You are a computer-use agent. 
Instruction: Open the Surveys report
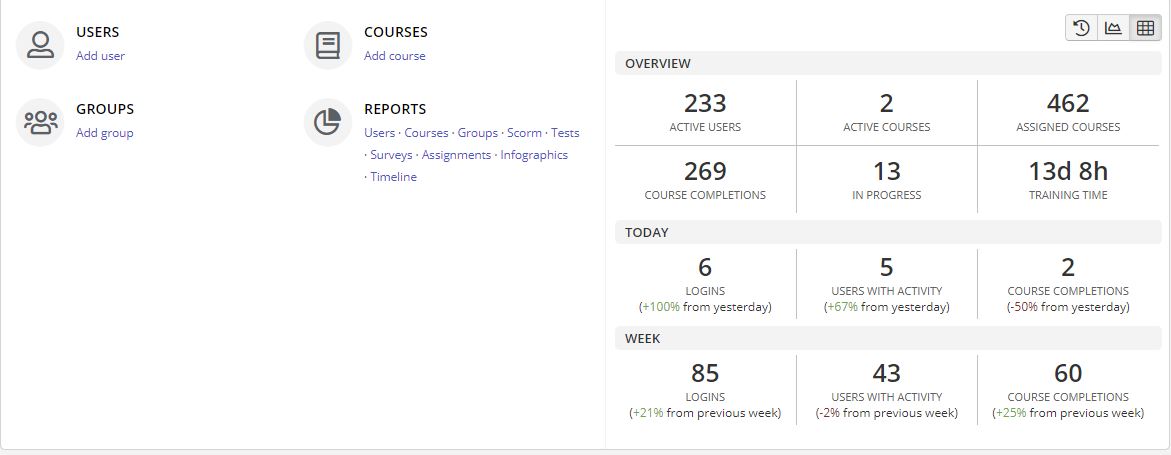pos(391,155)
